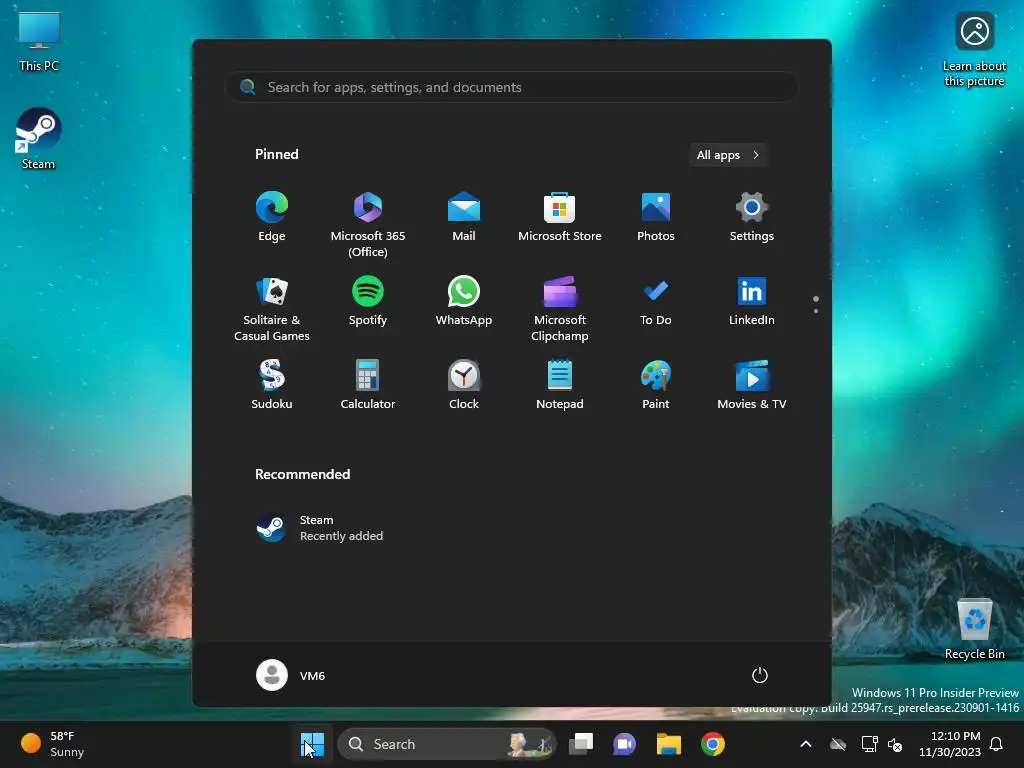1024x768 pixels.
Task: Open Microsoft Store from pinned apps
Action: [x=560, y=217]
